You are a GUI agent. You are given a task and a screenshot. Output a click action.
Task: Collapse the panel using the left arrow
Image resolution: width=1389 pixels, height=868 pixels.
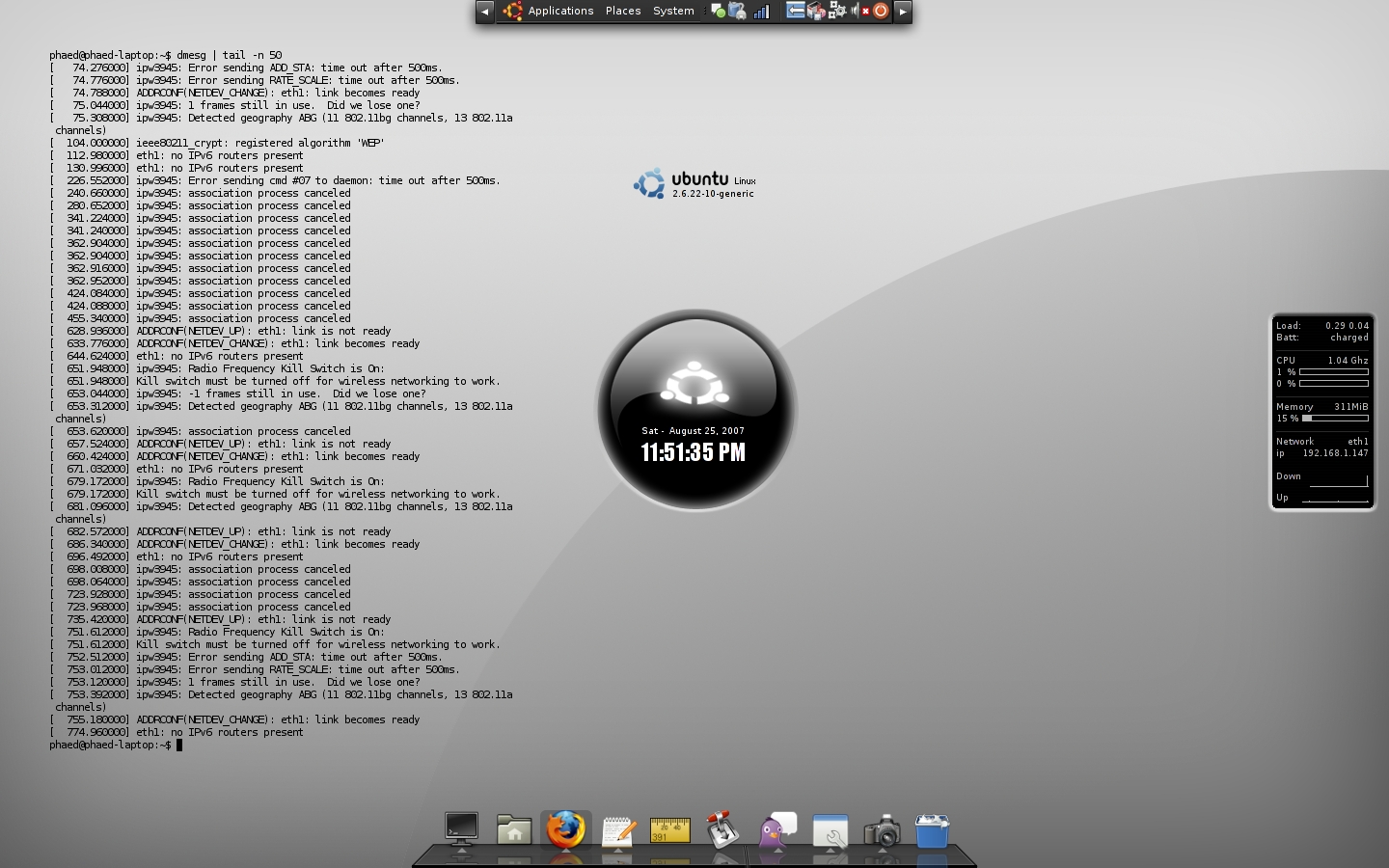tap(485, 11)
